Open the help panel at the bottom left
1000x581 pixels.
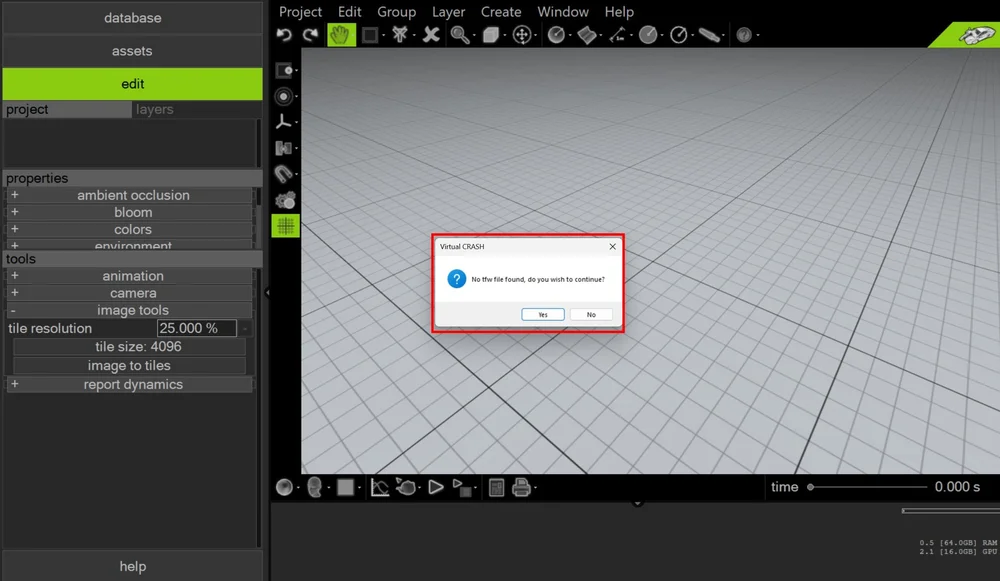[x=133, y=566]
